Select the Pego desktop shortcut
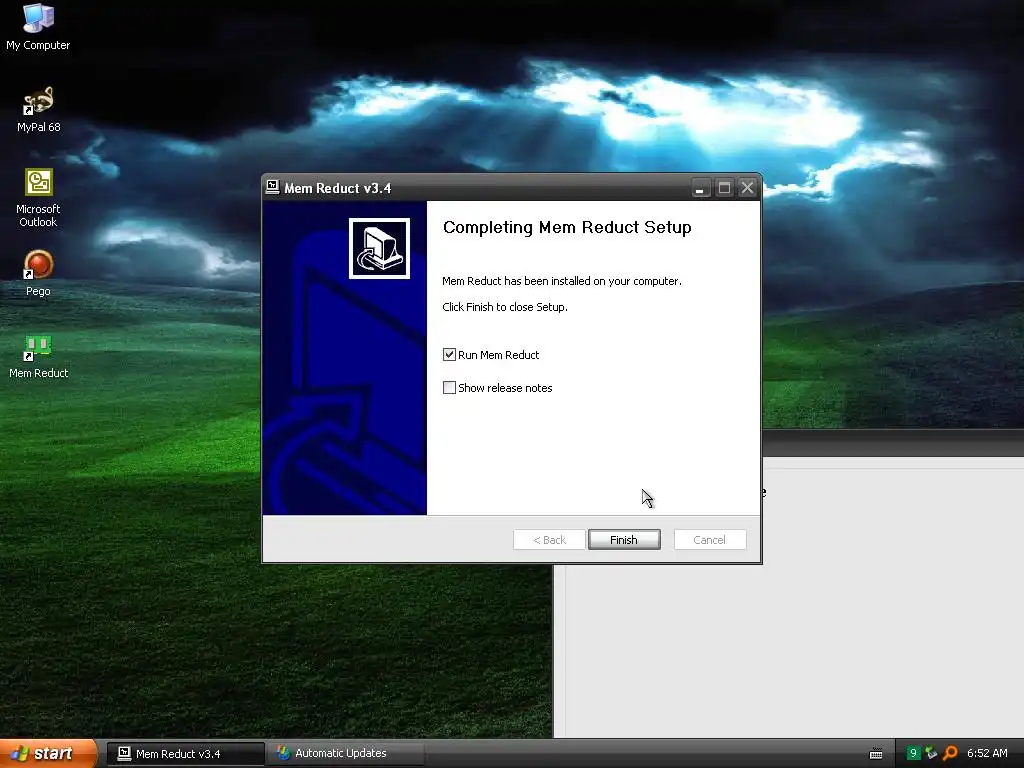The height and width of the screenshot is (768, 1024). click(x=38, y=273)
